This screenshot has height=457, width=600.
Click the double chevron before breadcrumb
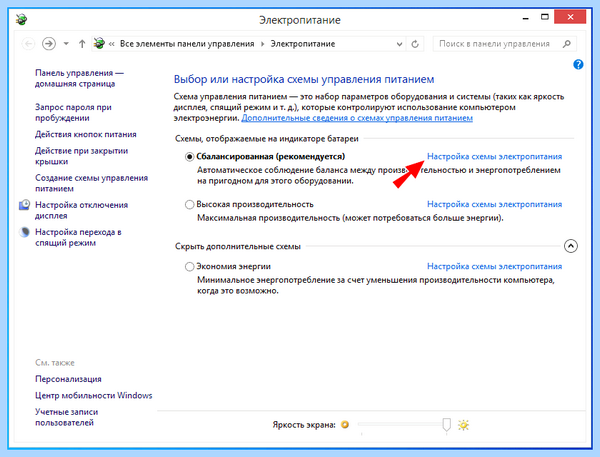click(x=112, y=44)
